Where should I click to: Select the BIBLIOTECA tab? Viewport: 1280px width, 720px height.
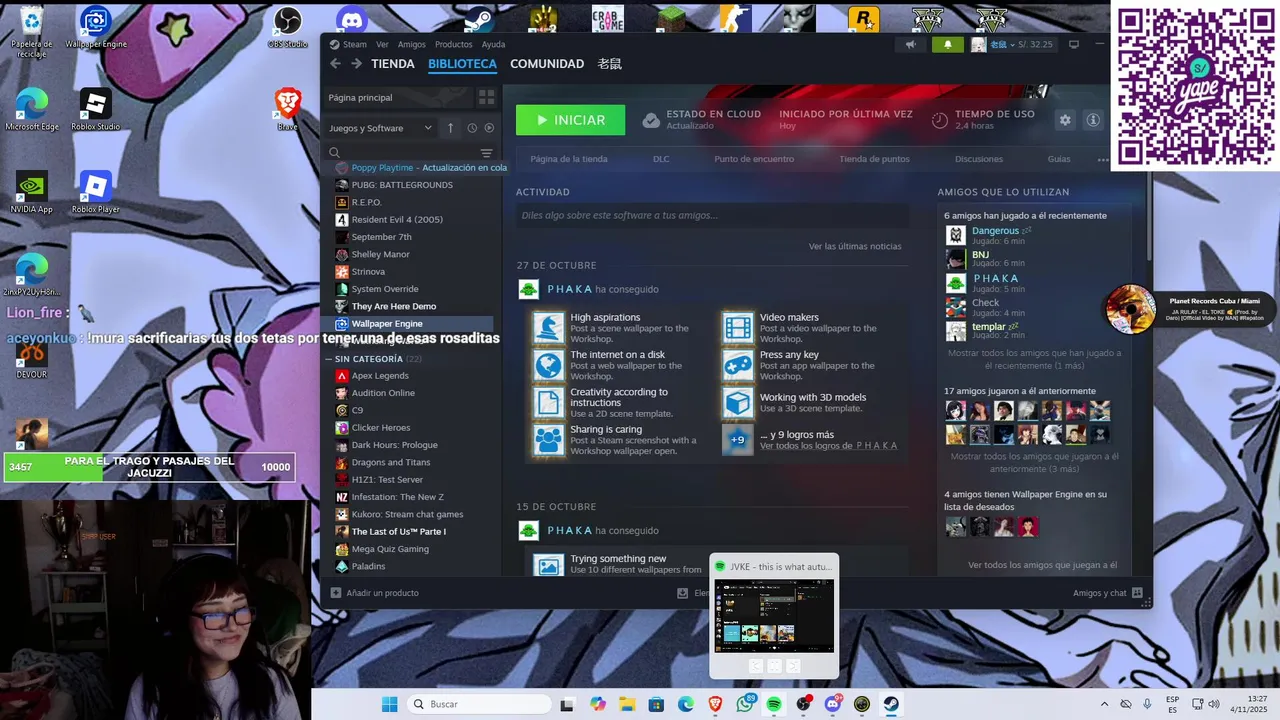pos(462,64)
